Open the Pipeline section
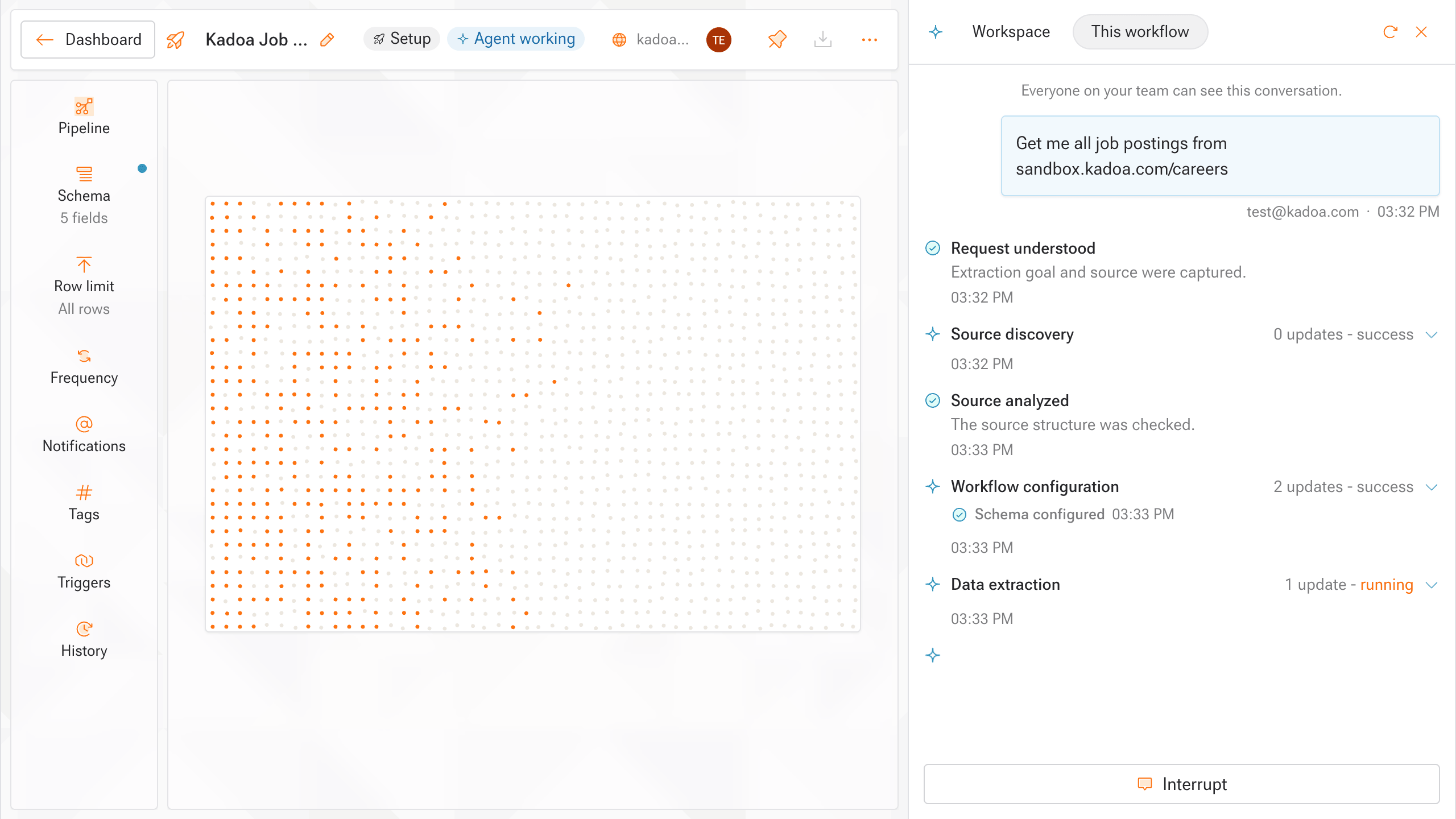This screenshot has height=819, width=1456. [x=84, y=116]
